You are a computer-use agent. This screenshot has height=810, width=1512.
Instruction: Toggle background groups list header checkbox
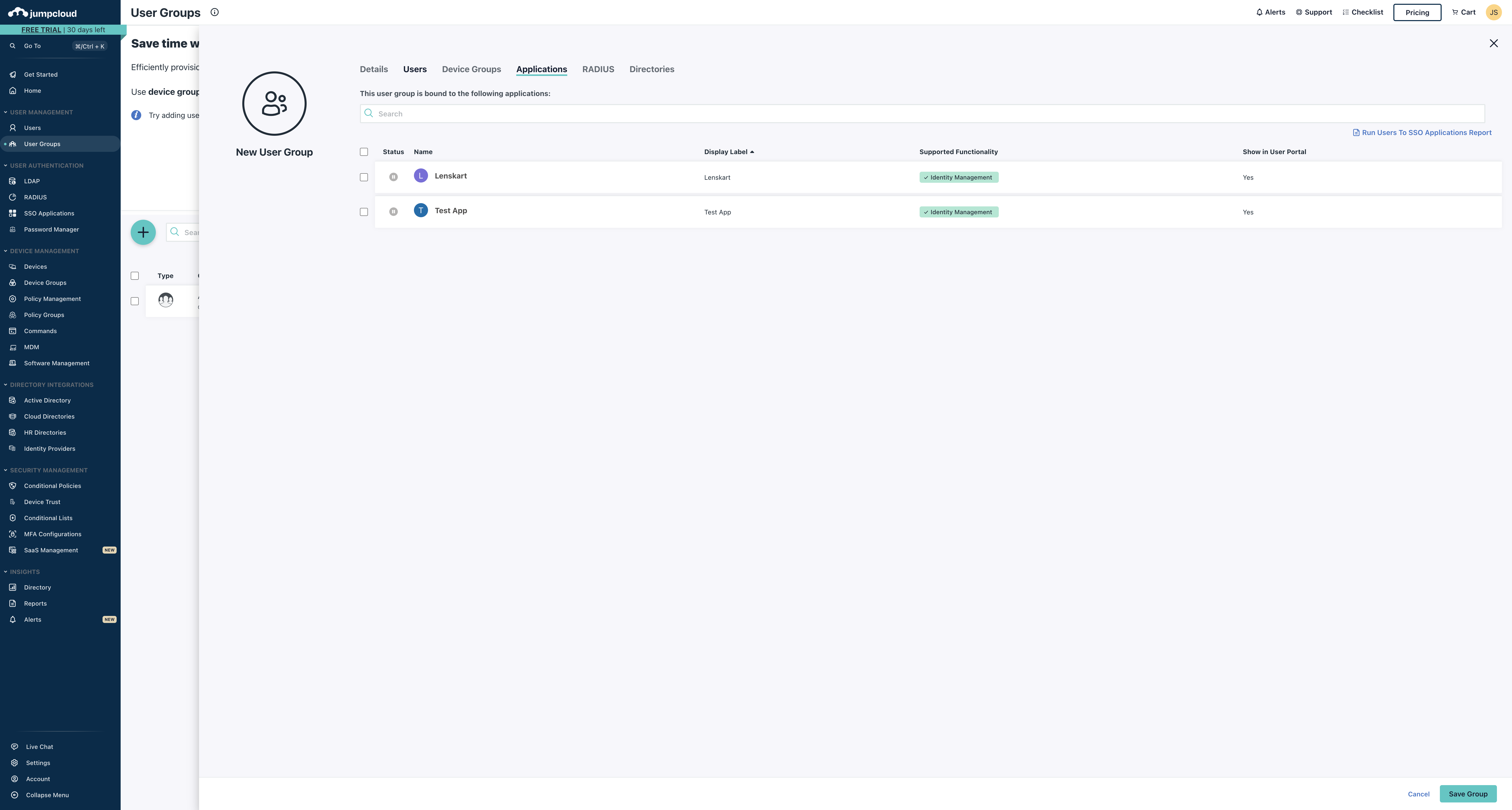point(135,276)
